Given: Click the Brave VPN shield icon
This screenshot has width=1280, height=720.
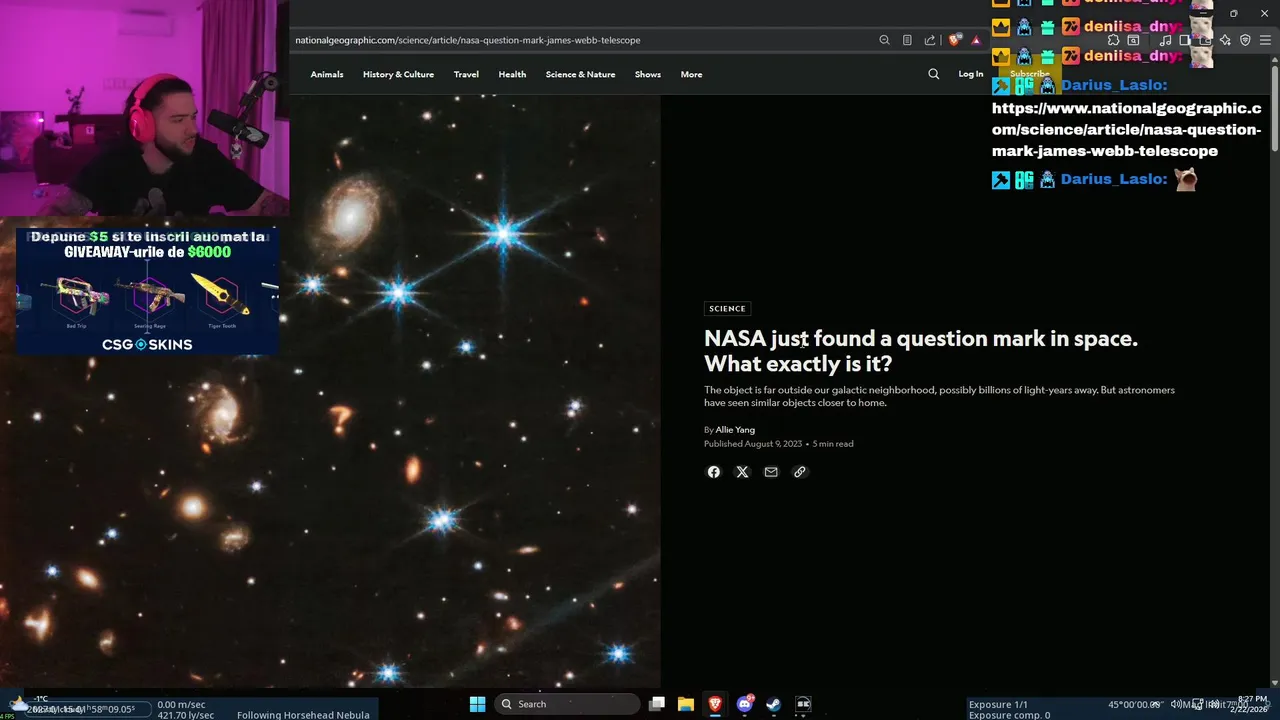Looking at the screenshot, I should tap(1245, 40).
